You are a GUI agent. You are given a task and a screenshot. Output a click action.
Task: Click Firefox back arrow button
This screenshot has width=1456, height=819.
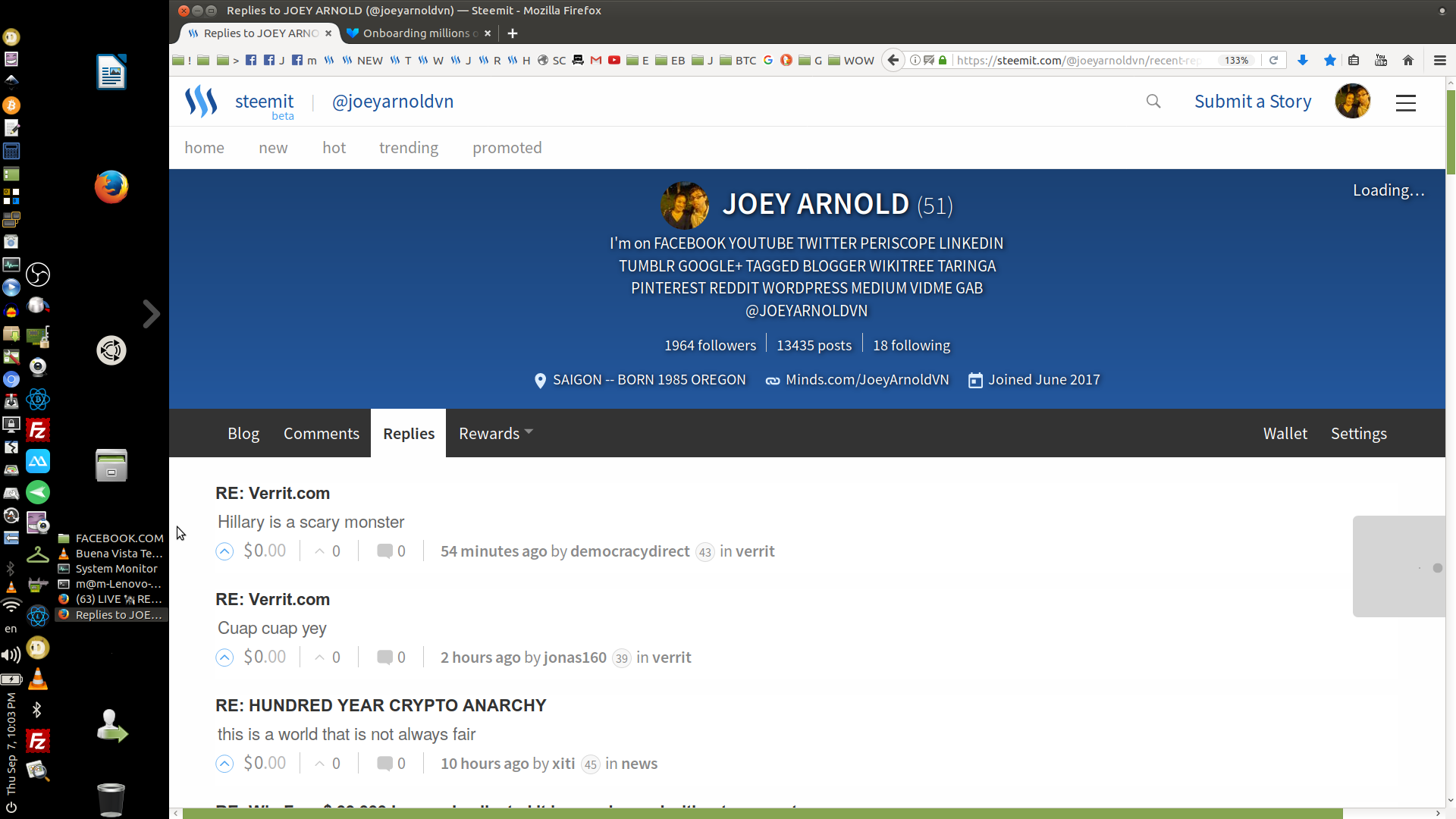[893, 60]
